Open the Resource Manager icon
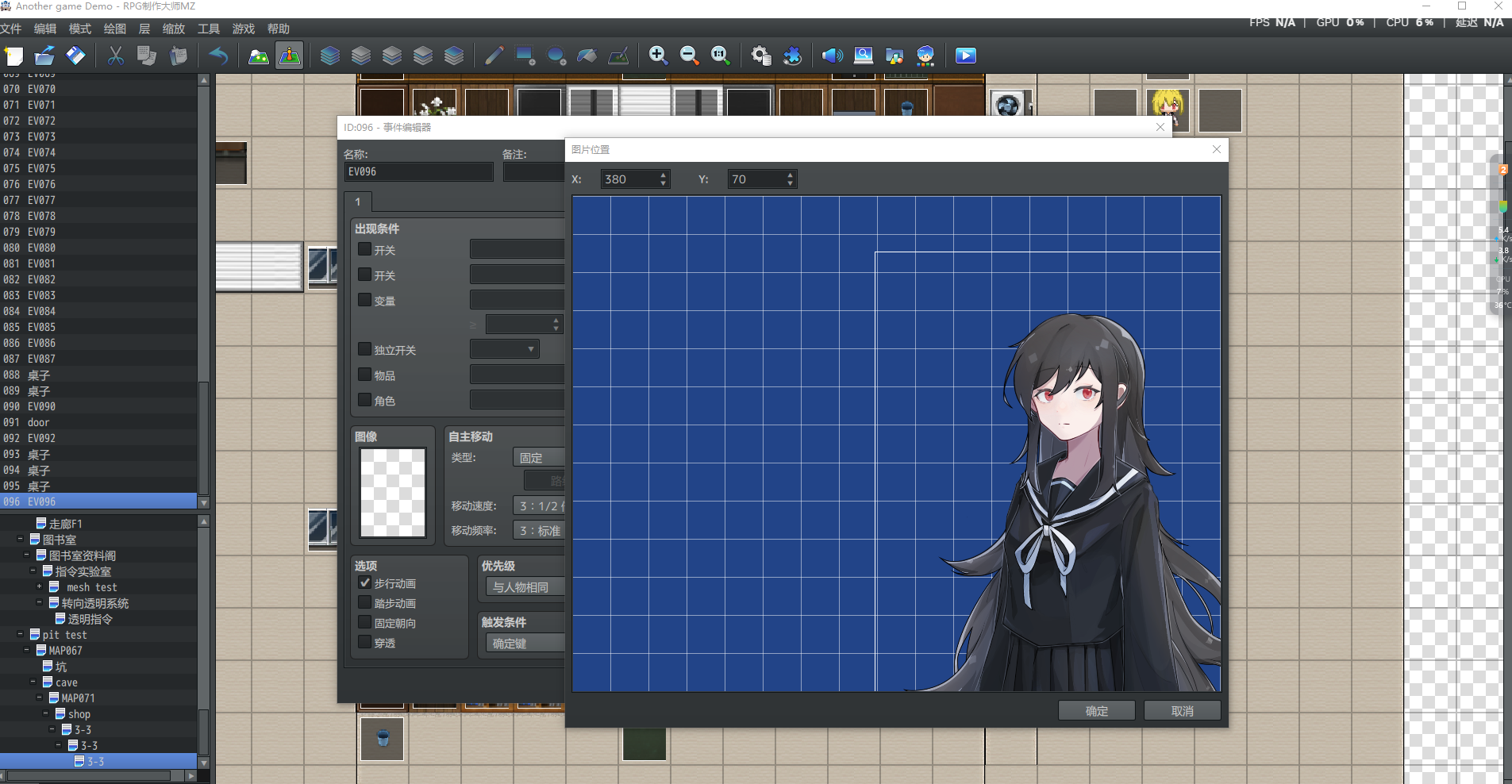The image size is (1512, 784). pos(895,56)
